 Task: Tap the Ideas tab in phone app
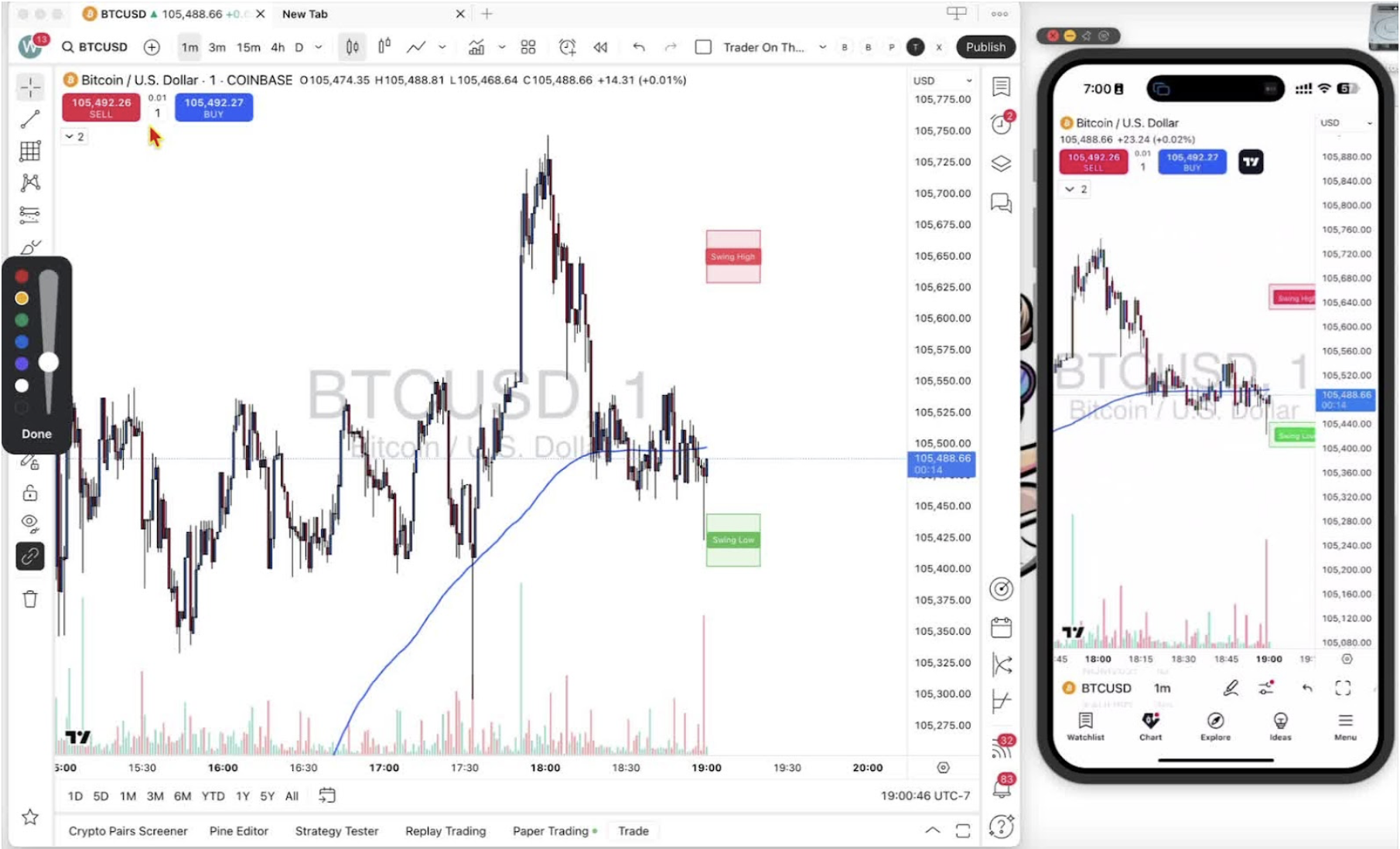coord(1280,726)
